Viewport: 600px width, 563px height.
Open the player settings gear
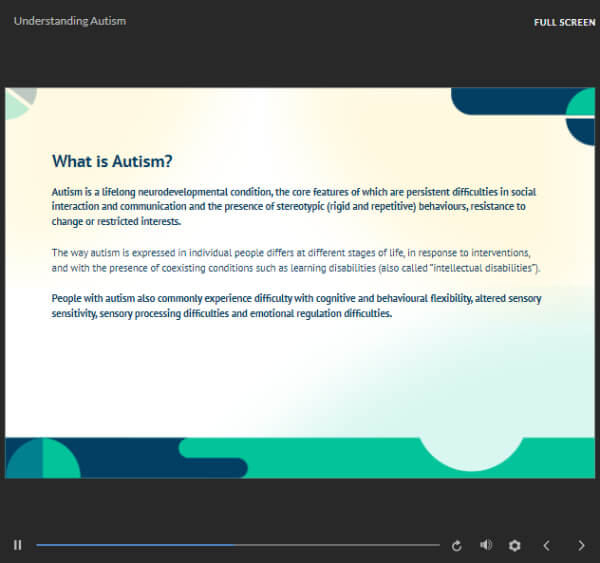(515, 545)
